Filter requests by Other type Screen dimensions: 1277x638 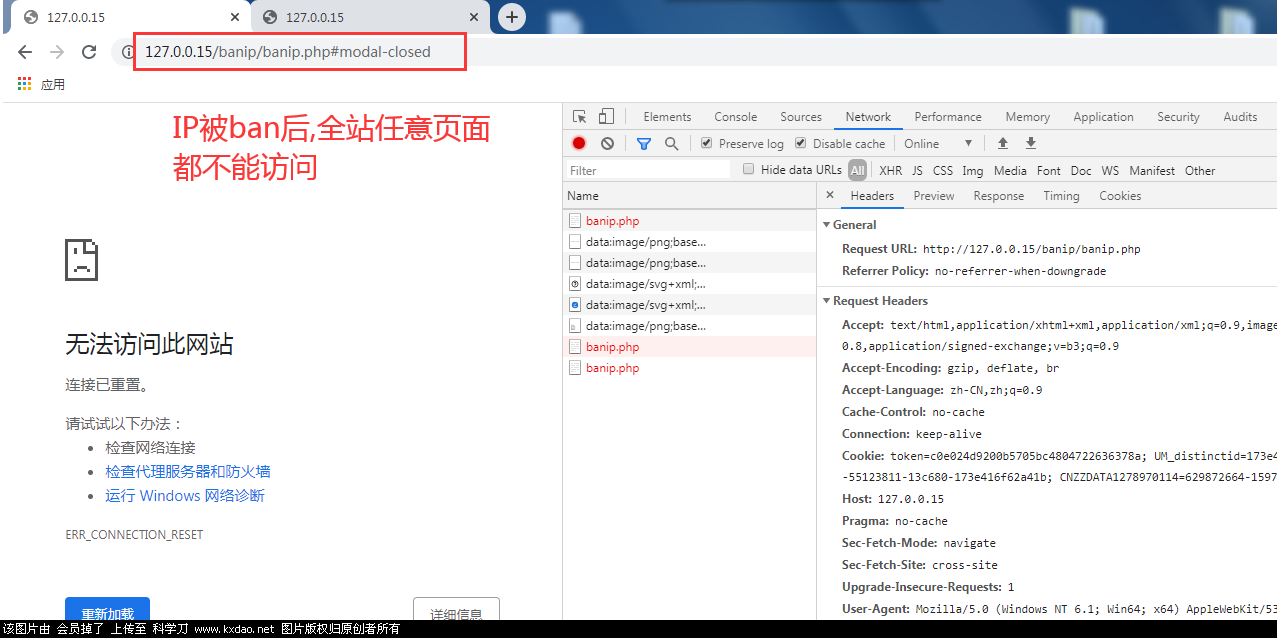1200,171
